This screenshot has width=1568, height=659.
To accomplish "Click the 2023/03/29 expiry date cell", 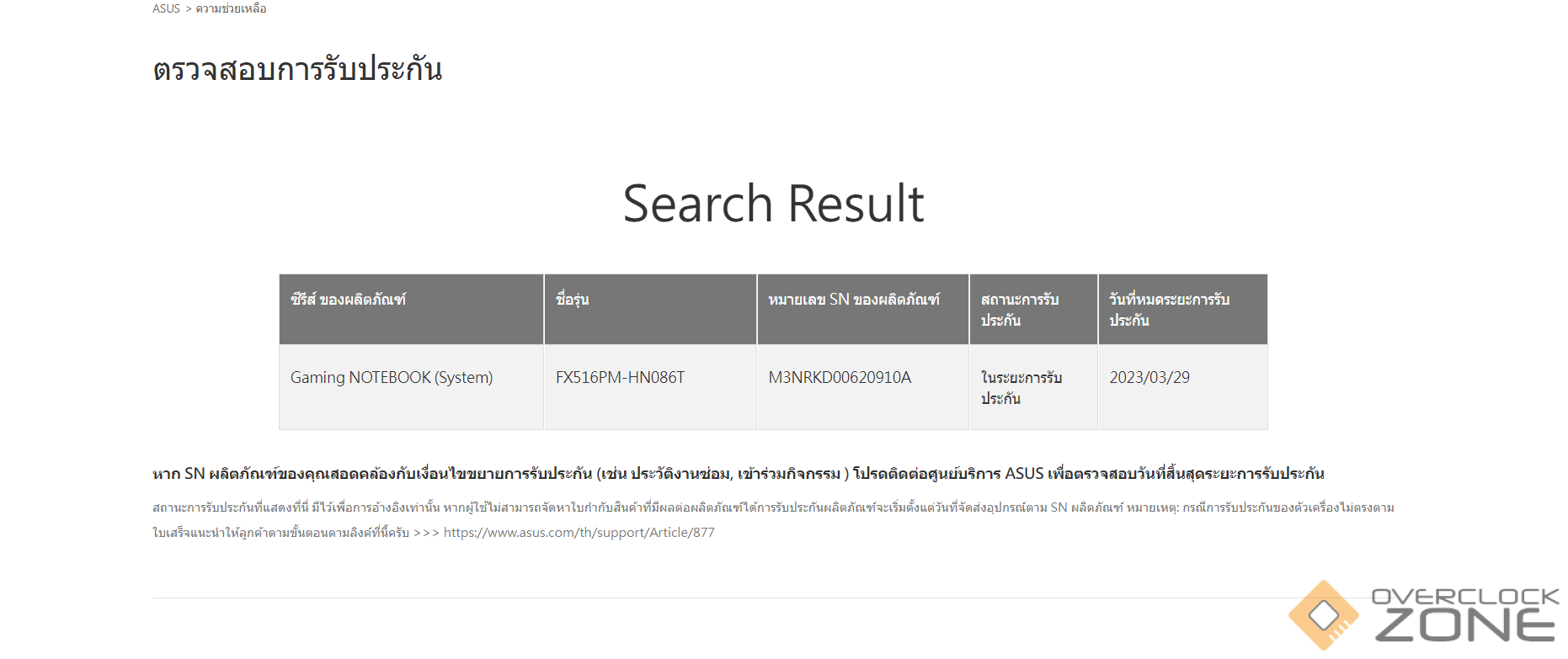I will coord(1183,387).
